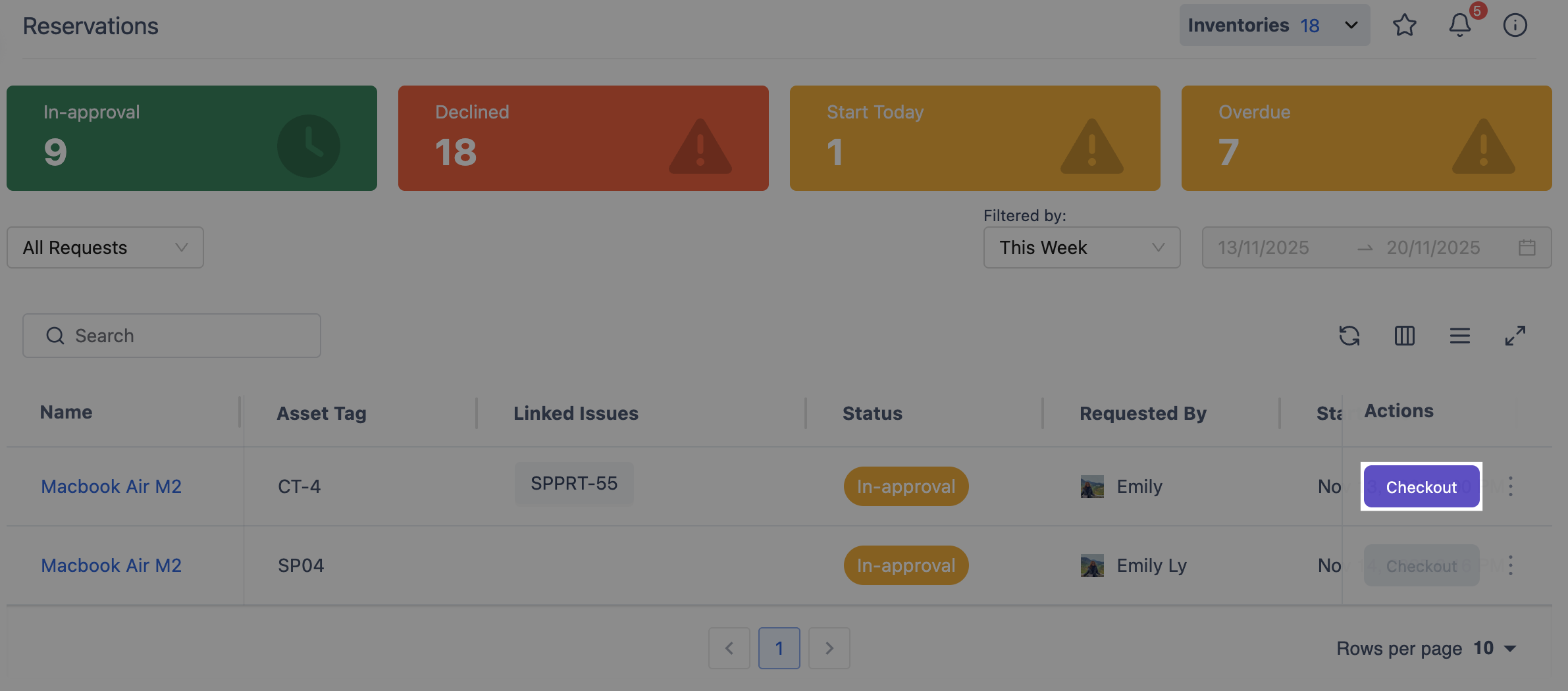Refresh the reservations table

(x=1349, y=336)
